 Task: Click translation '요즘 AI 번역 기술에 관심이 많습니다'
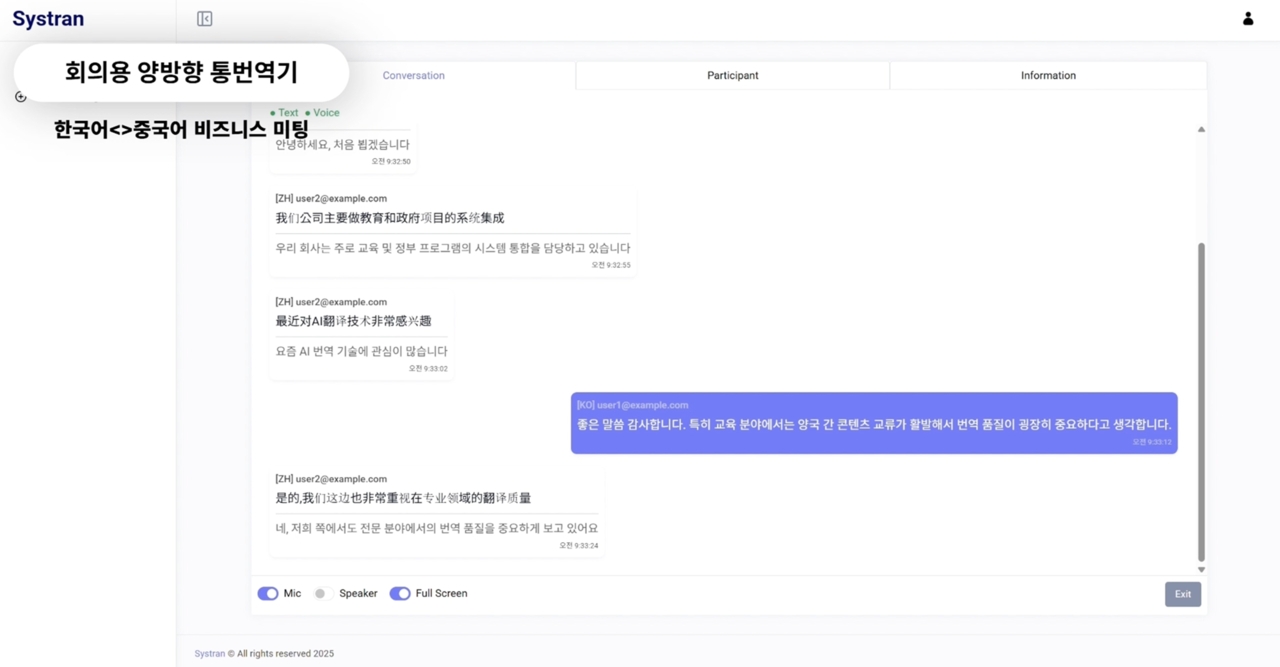(x=361, y=351)
